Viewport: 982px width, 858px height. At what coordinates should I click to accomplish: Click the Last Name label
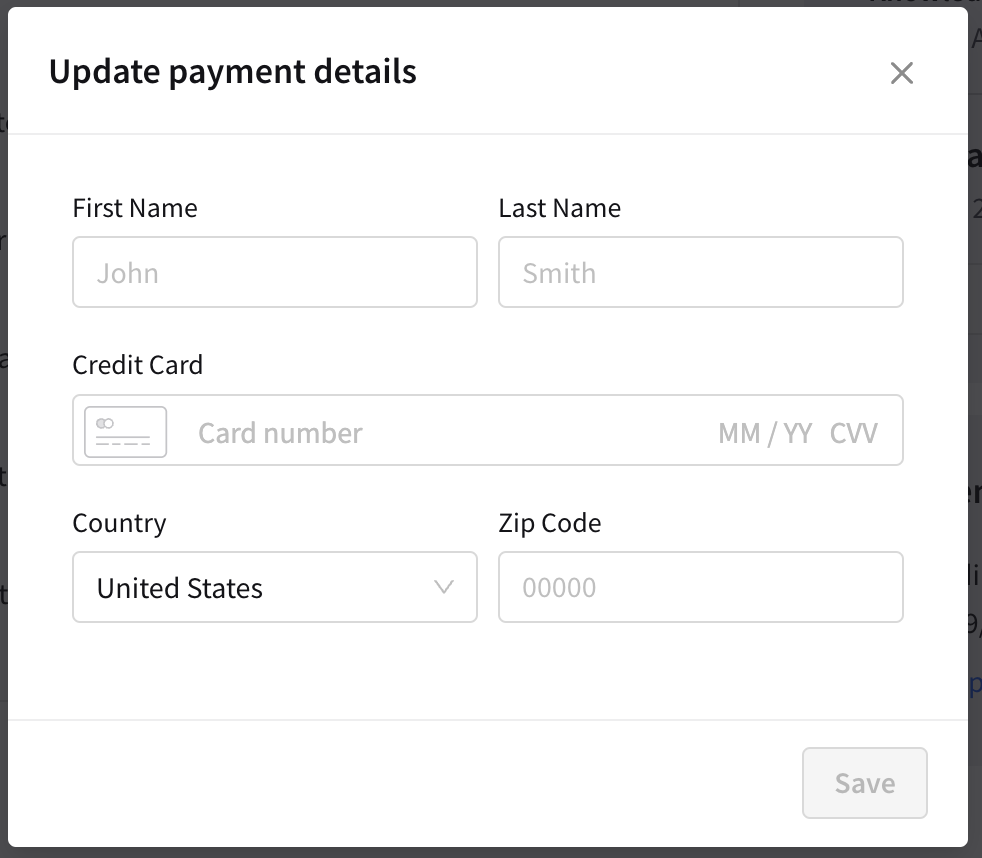560,208
